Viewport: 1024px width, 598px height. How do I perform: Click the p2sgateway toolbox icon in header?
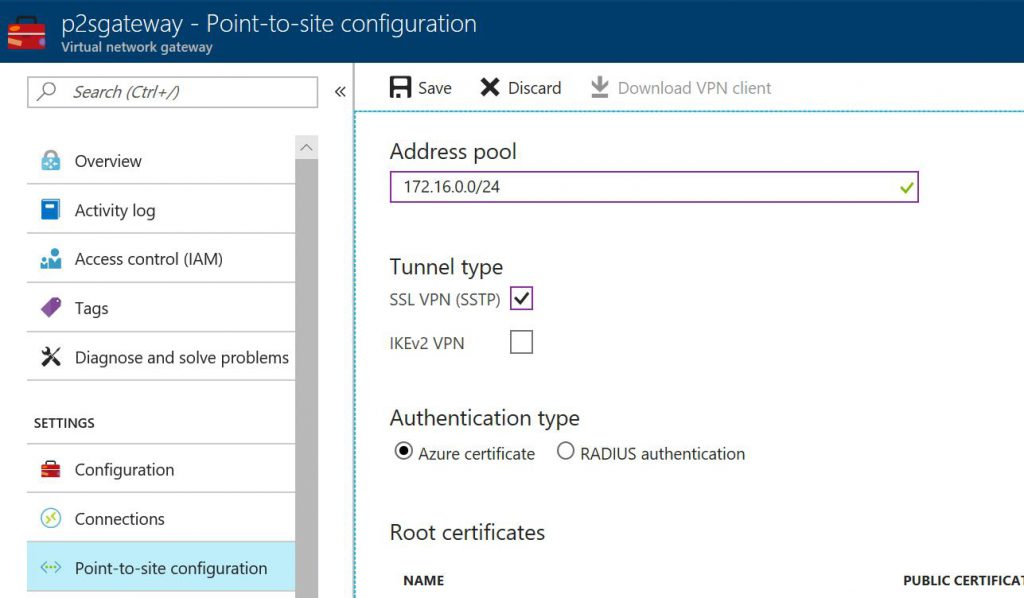tap(26, 32)
